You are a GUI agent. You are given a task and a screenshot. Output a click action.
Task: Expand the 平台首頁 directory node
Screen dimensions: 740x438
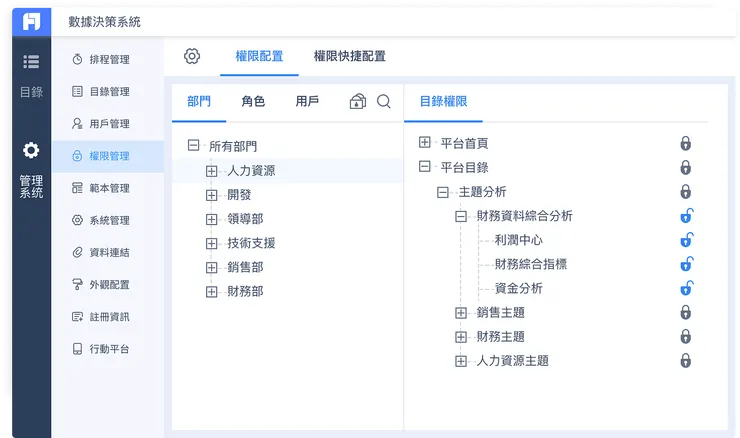[425, 142]
